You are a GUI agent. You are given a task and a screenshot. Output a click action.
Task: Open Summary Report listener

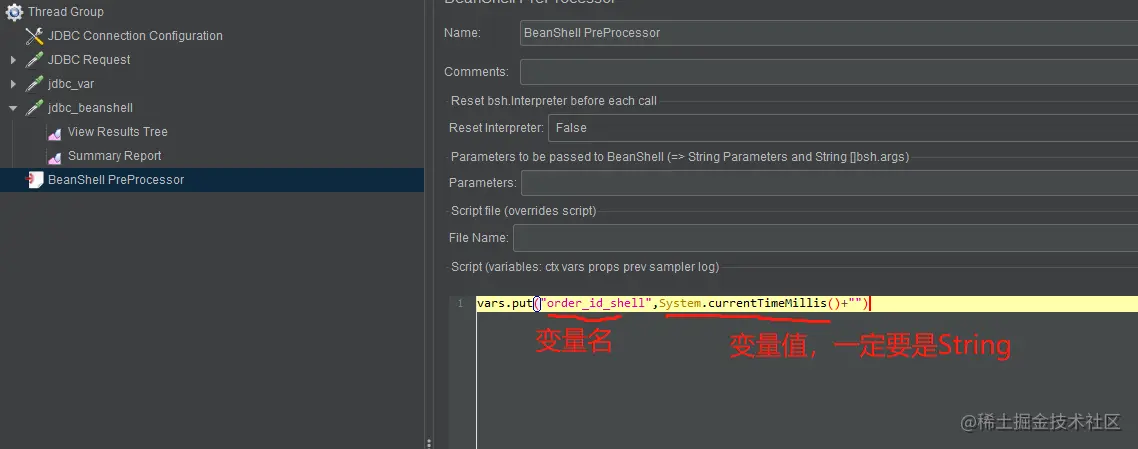(x=115, y=156)
